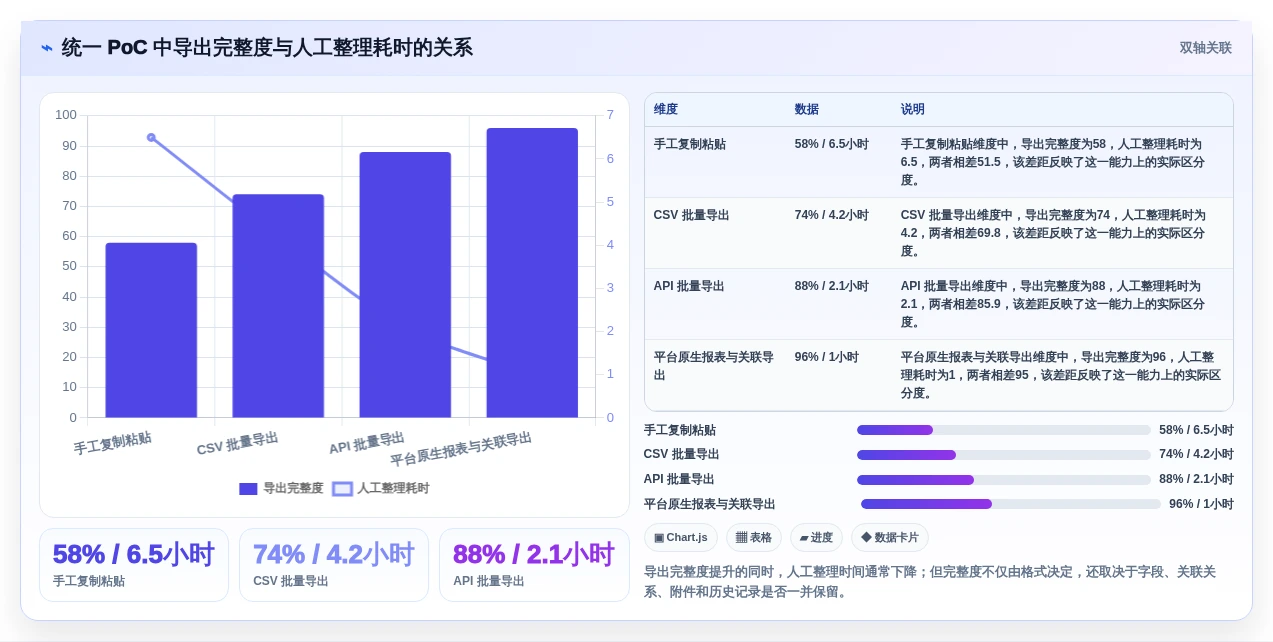Click table value 58% / 6.5小时

click(x=832, y=144)
